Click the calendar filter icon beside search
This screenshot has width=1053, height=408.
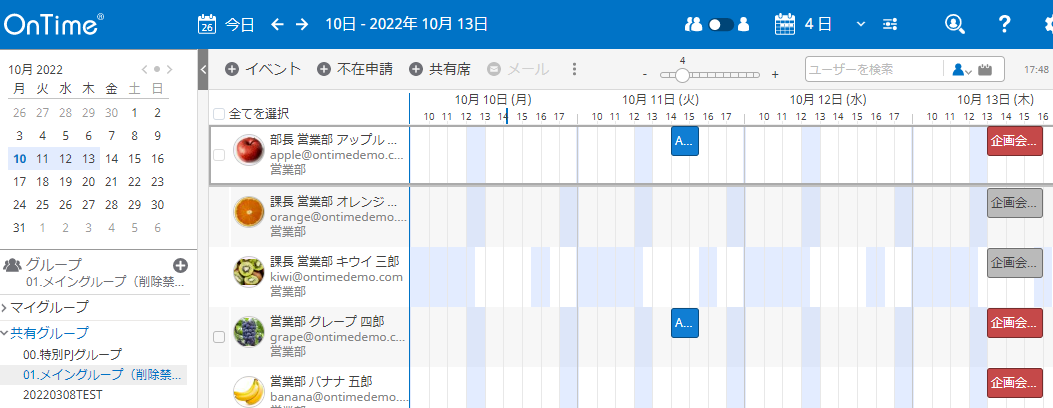(985, 69)
